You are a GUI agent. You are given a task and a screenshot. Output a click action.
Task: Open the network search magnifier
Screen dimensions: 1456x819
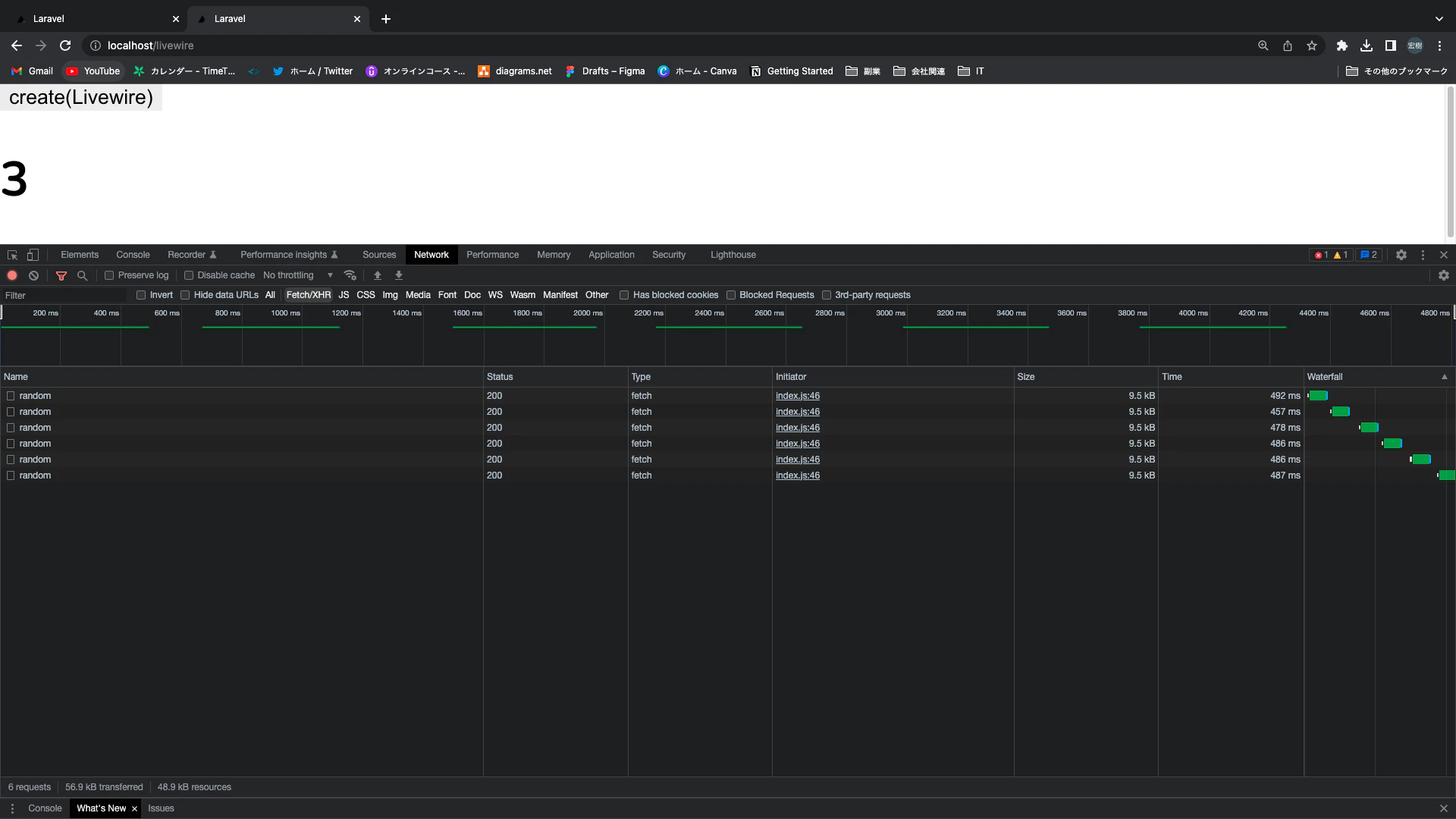pos(83,275)
